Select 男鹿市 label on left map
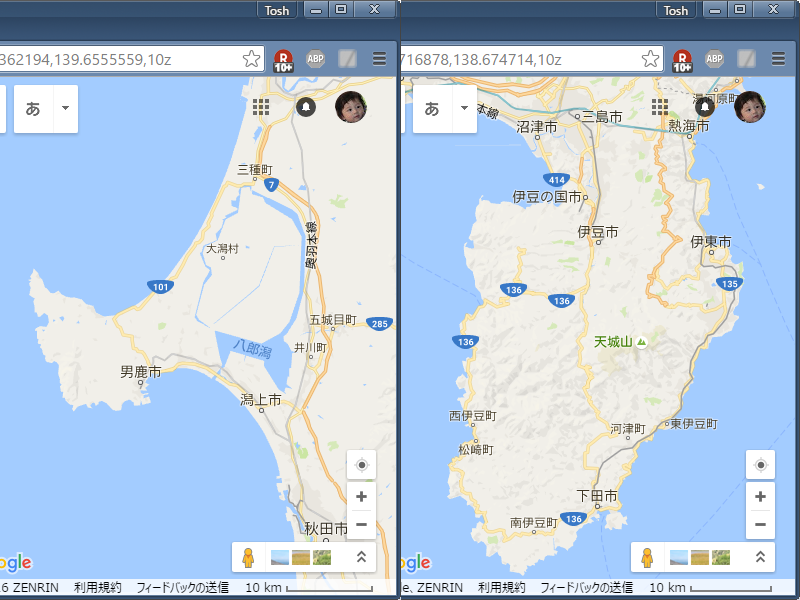This screenshot has height=600, width=800. (x=140, y=372)
